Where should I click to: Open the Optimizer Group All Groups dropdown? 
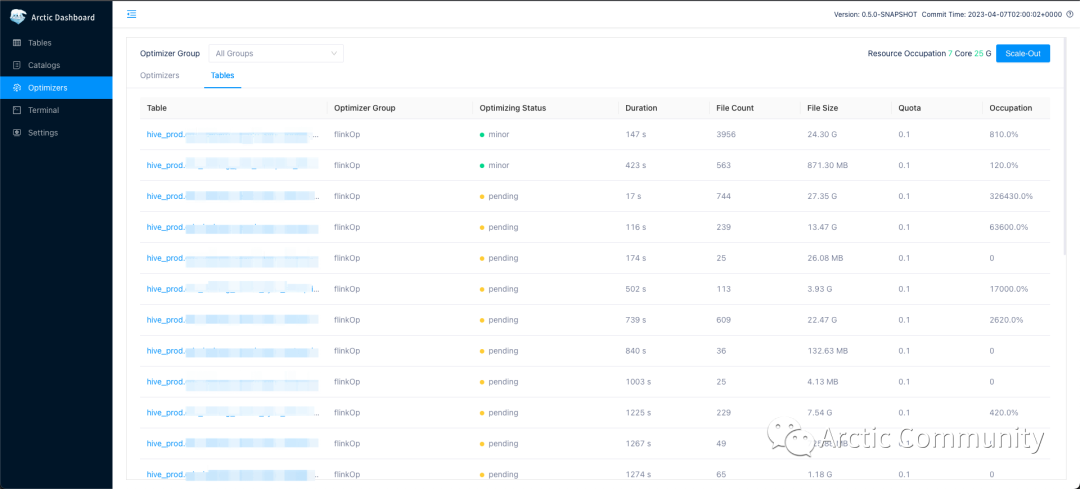pos(276,53)
